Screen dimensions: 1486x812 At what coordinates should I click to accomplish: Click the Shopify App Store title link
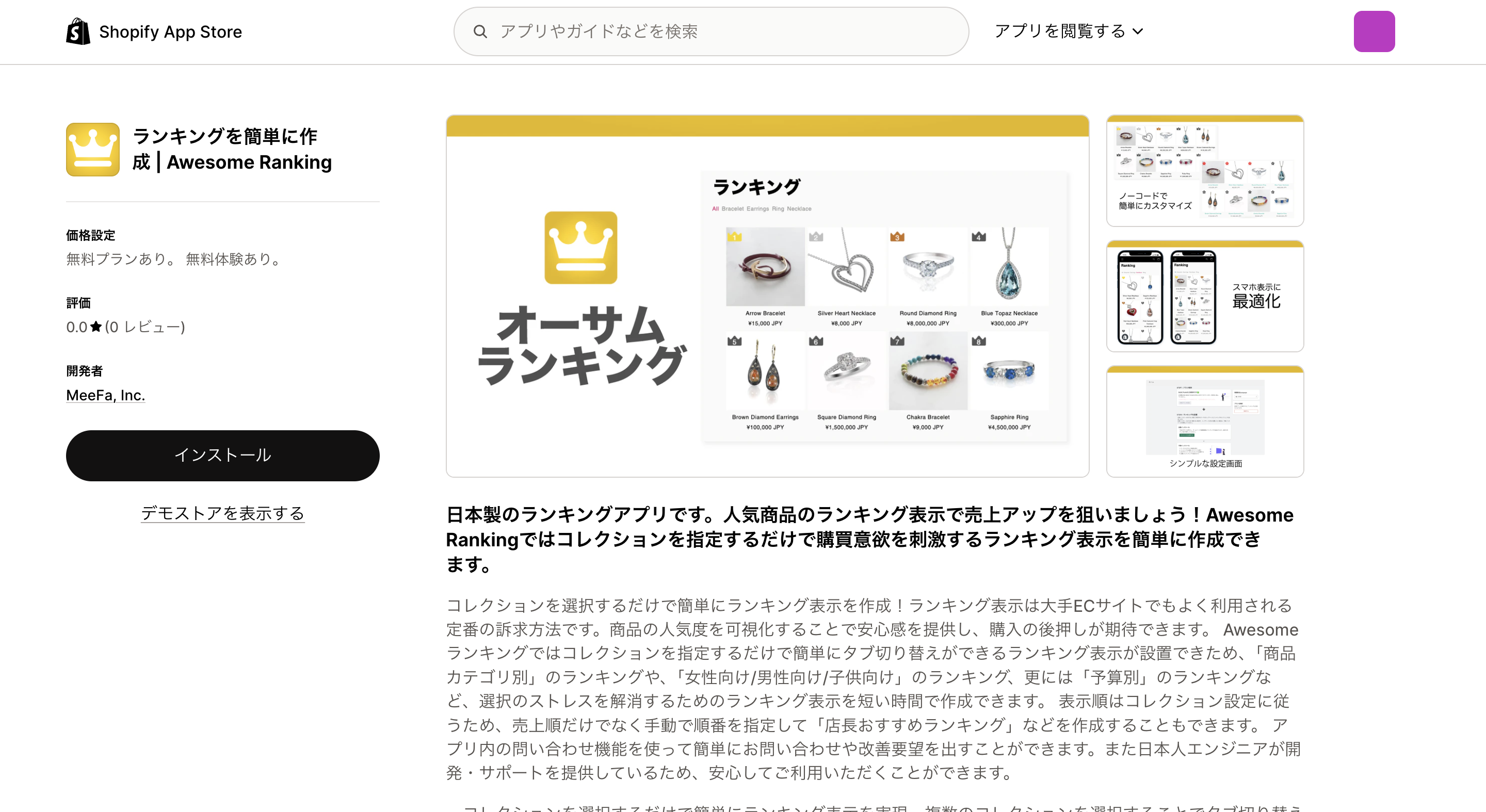coord(170,31)
